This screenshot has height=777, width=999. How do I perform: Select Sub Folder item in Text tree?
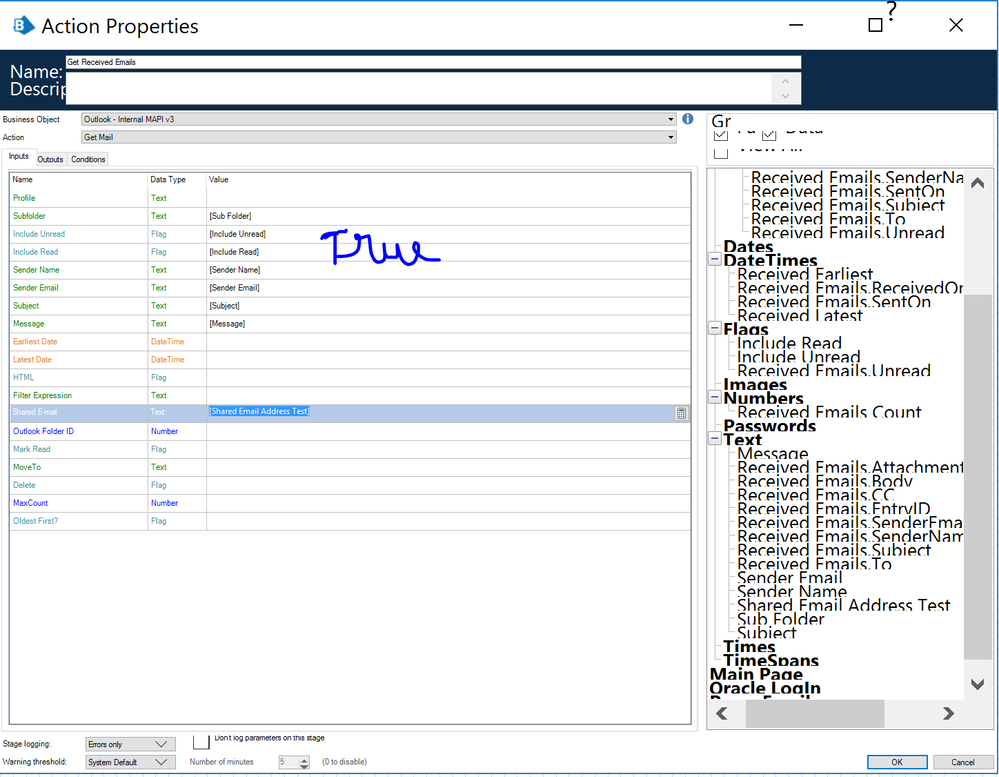[x=780, y=618]
